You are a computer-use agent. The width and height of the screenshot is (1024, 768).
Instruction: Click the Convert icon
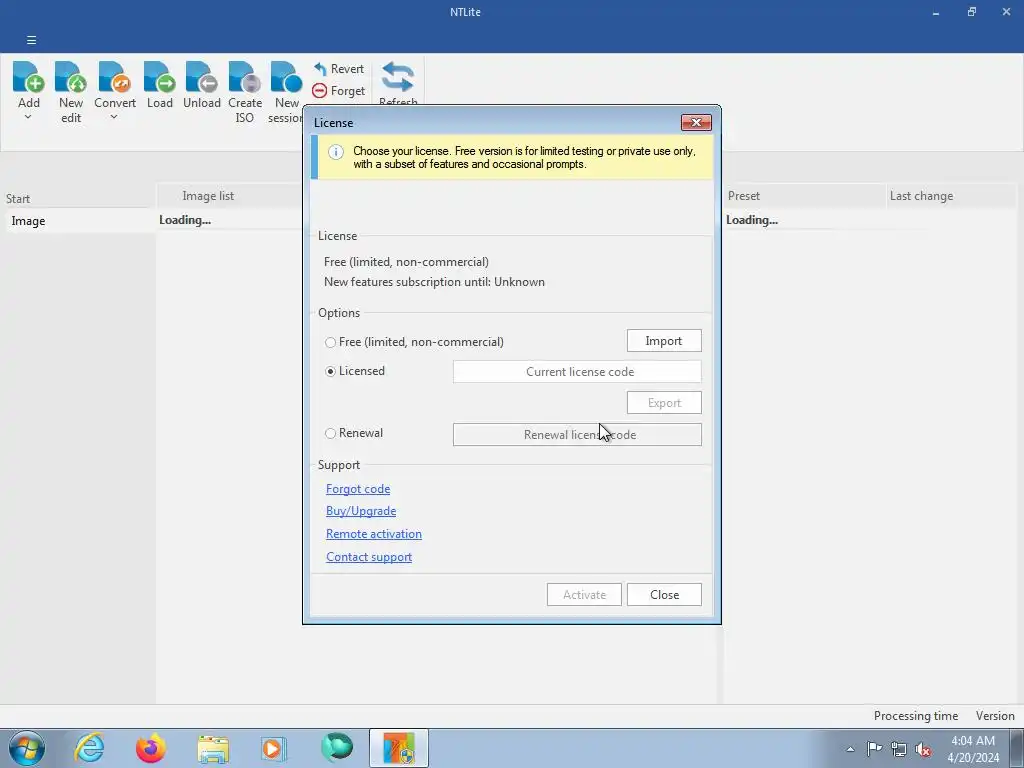(114, 77)
